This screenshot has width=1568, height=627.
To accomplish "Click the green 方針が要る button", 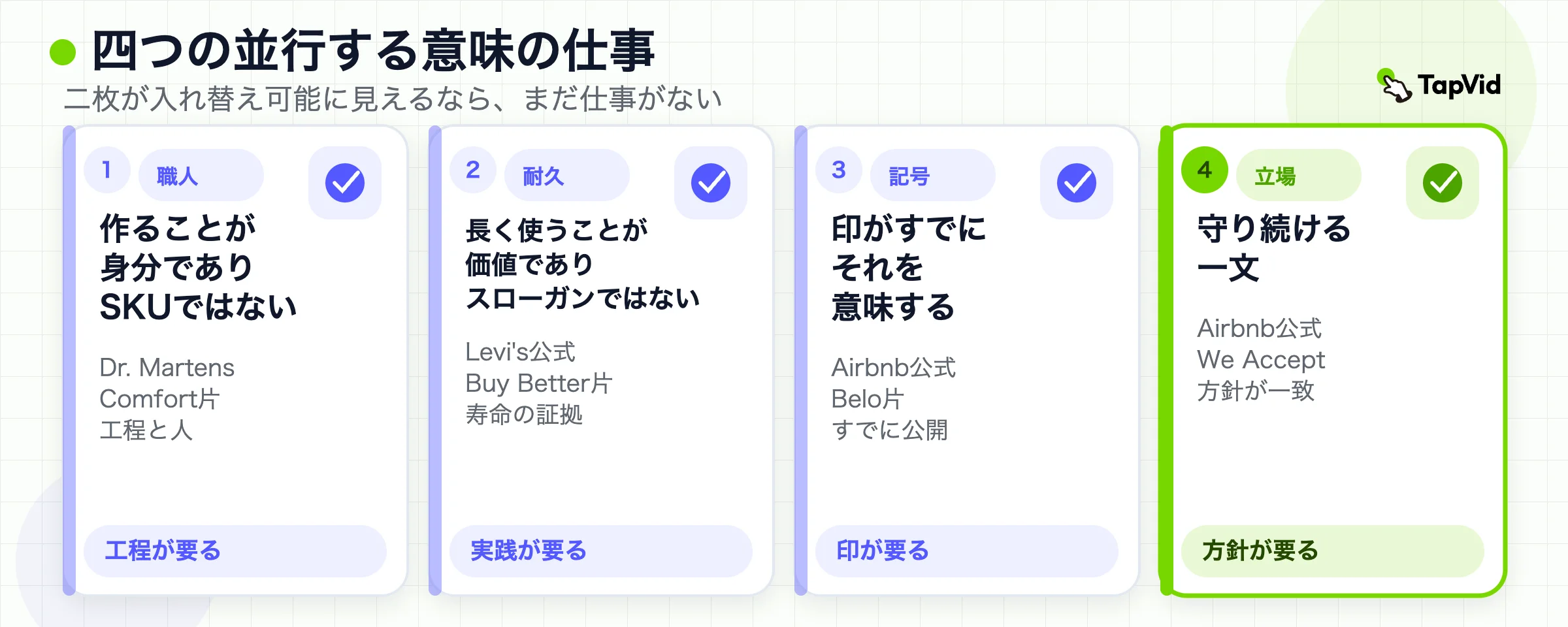I will [x=1333, y=551].
